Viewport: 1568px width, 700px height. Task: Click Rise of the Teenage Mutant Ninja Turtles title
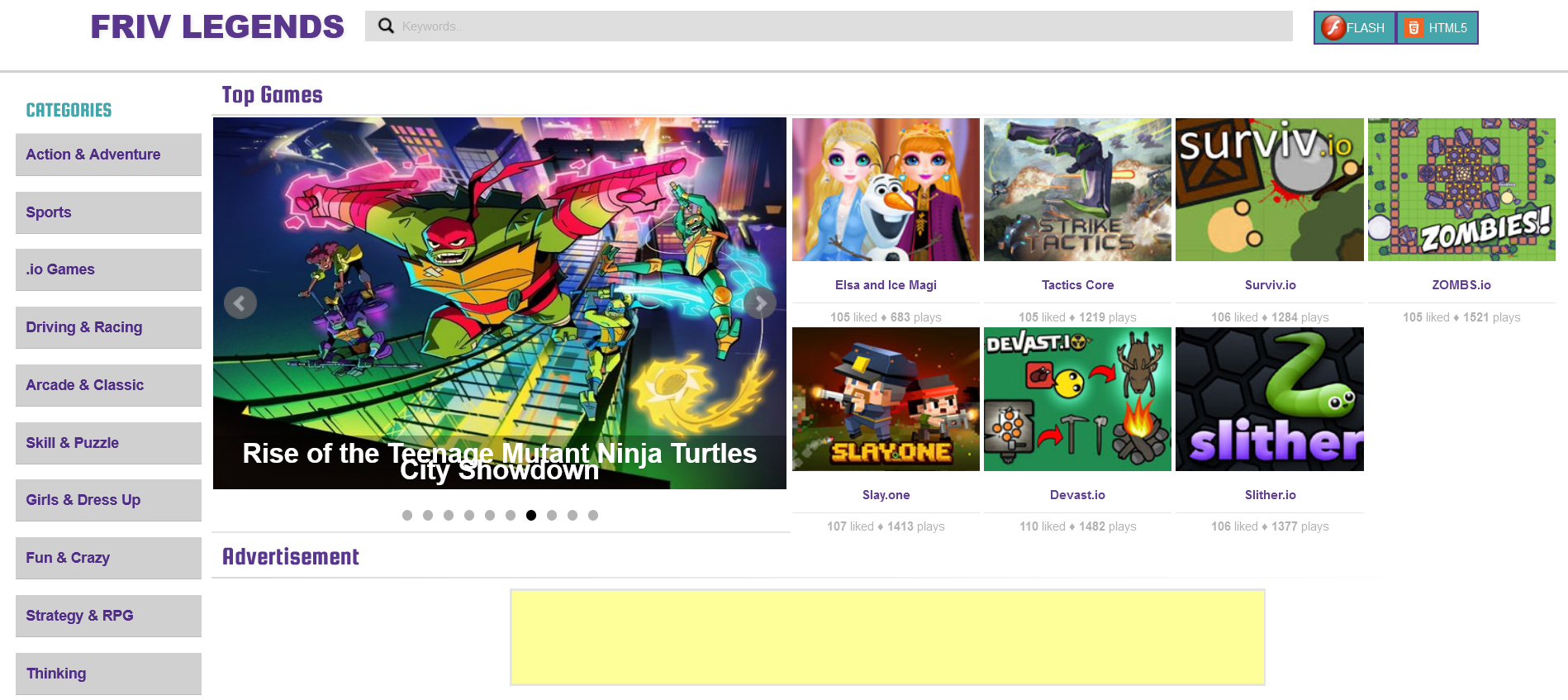tap(500, 461)
